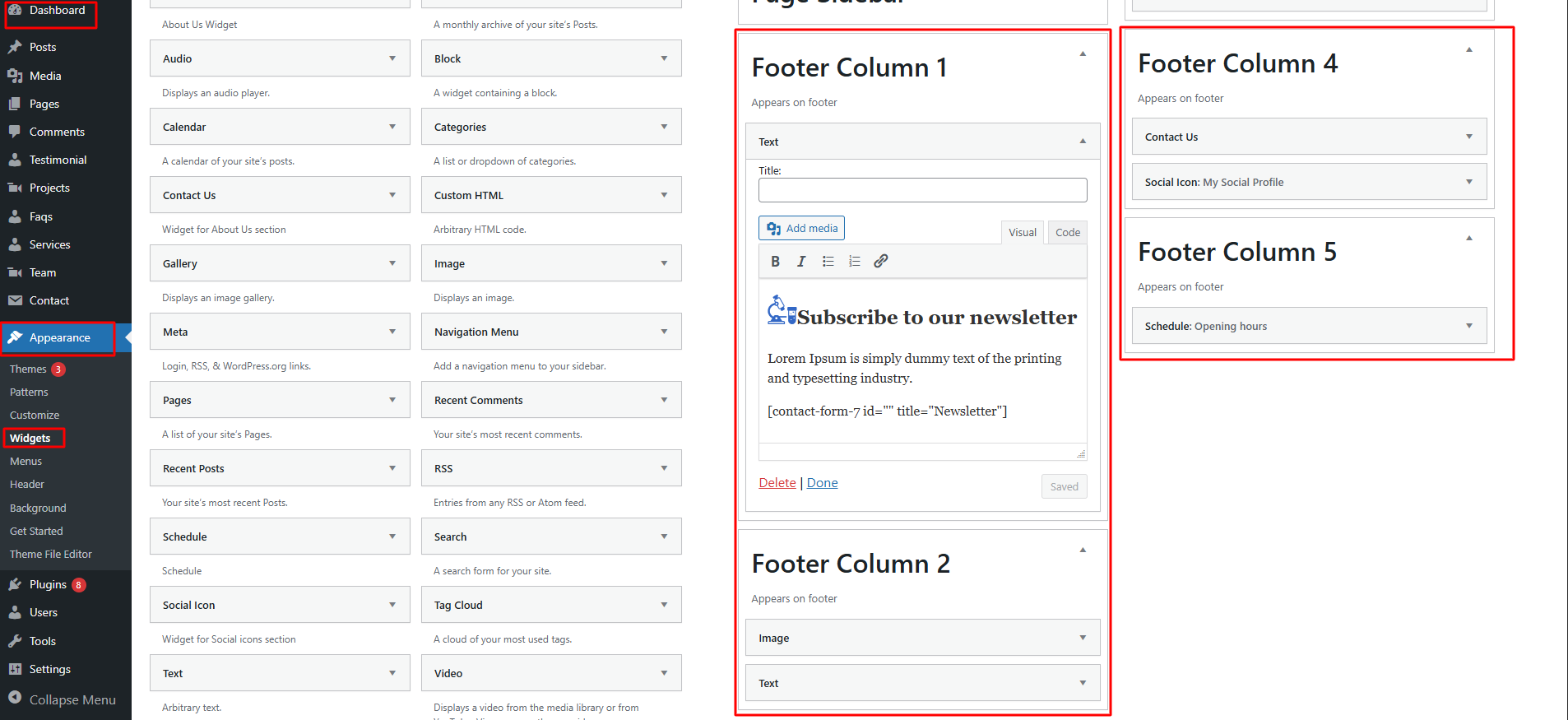This screenshot has height=720, width=1568.
Task: Expand the Audio widget dropdown
Action: pos(392,58)
